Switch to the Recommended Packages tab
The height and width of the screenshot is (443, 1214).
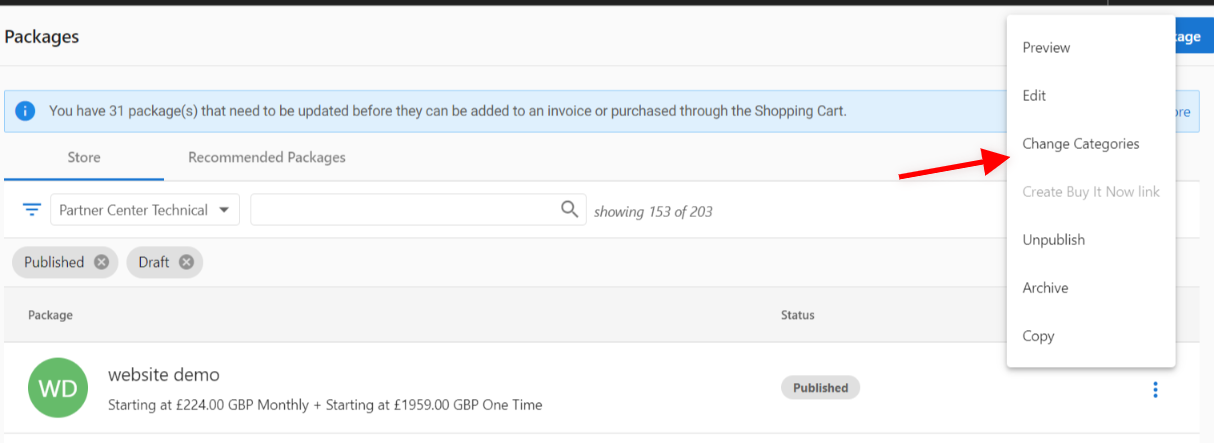tap(267, 158)
